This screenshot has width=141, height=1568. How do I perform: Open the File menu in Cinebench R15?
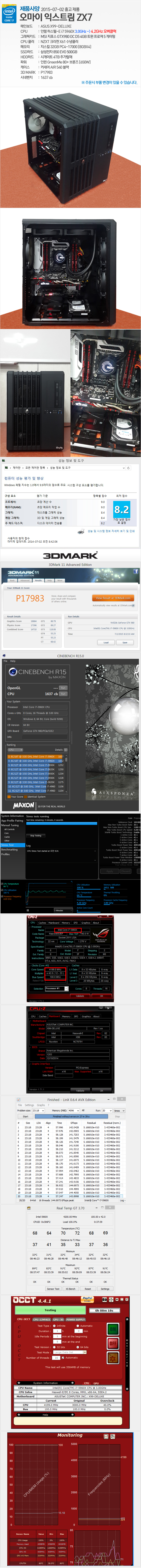click(x=6, y=661)
